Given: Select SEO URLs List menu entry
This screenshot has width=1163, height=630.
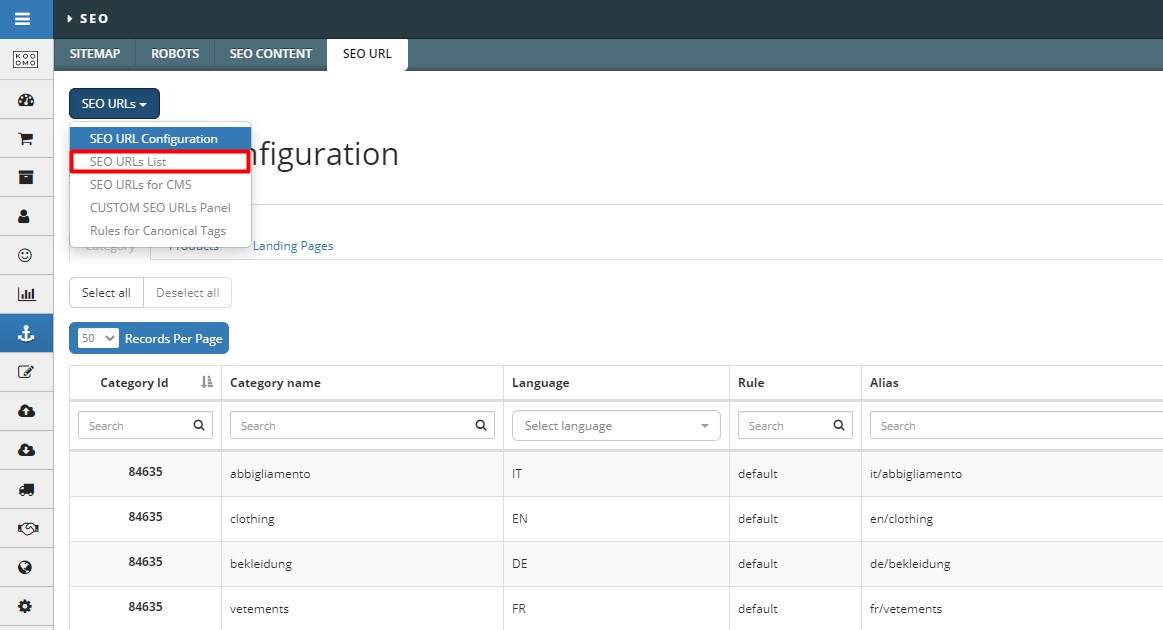Looking at the screenshot, I should (x=160, y=162).
